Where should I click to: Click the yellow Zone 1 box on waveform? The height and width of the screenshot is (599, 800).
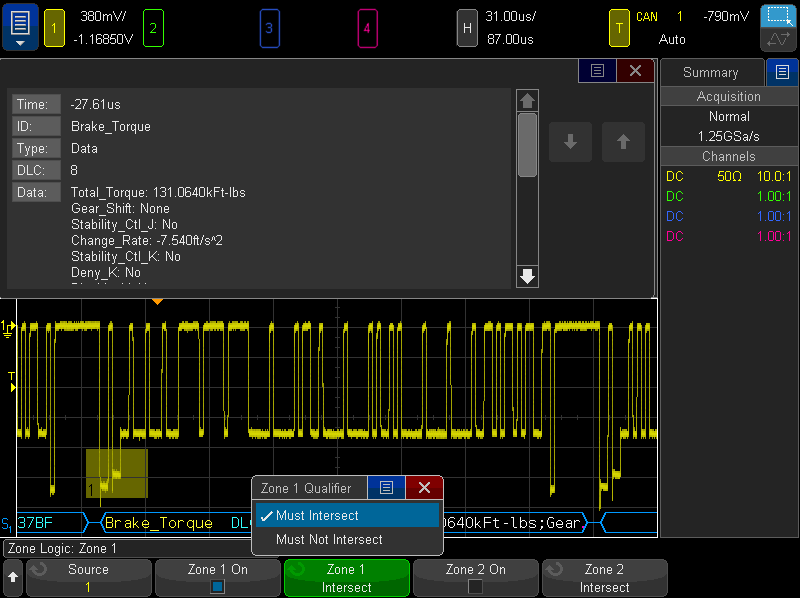pyautogui.click(x=117, y=473)
